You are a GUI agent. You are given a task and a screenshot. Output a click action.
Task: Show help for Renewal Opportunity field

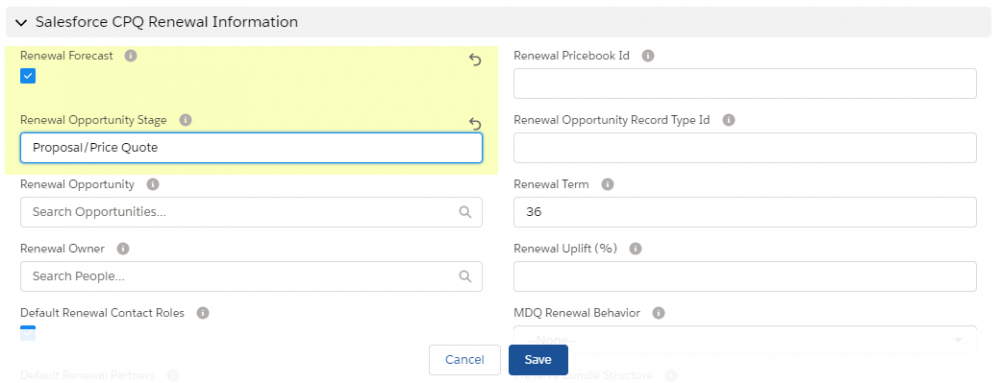[x=152, y=184]
